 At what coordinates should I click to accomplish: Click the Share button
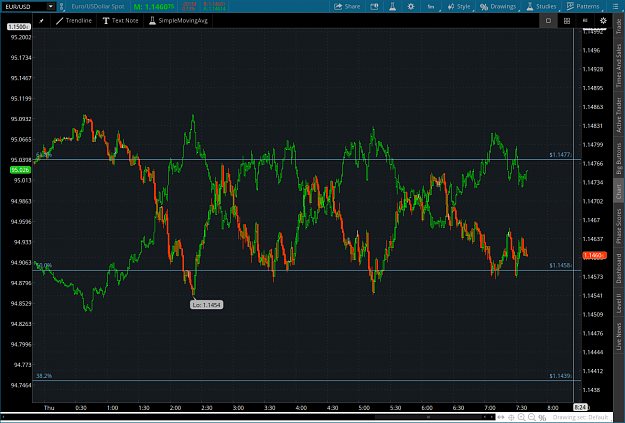(x=347, y=6)
